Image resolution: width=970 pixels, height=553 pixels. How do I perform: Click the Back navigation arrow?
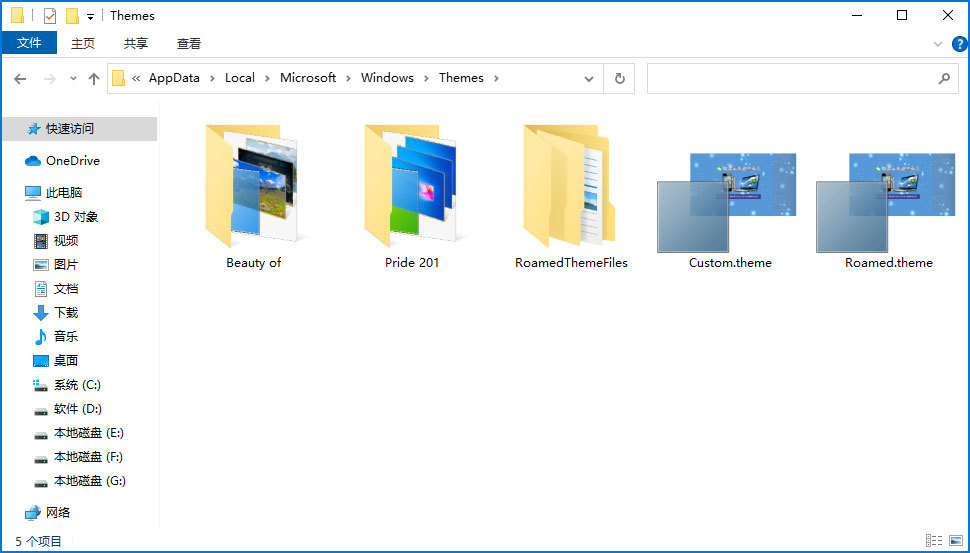pyautogui.click(x=20, y=78)
